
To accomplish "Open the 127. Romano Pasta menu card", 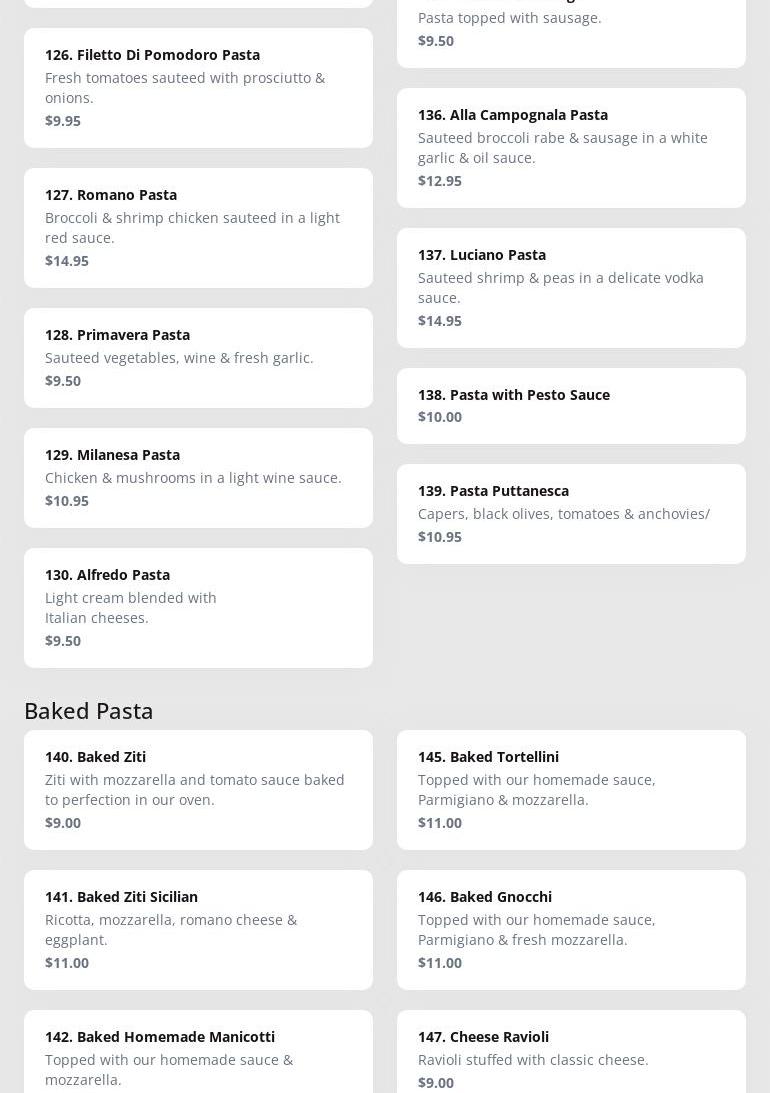I will [198, 228].
